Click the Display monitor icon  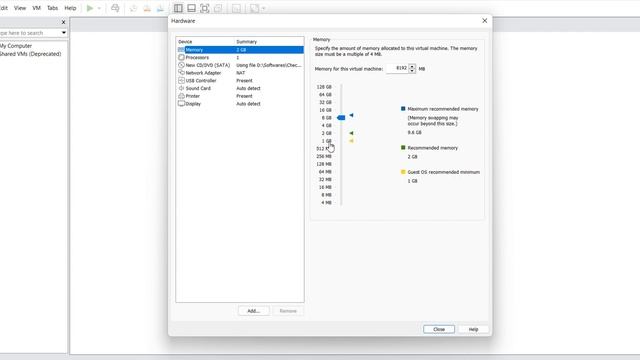tap(181, 104)
